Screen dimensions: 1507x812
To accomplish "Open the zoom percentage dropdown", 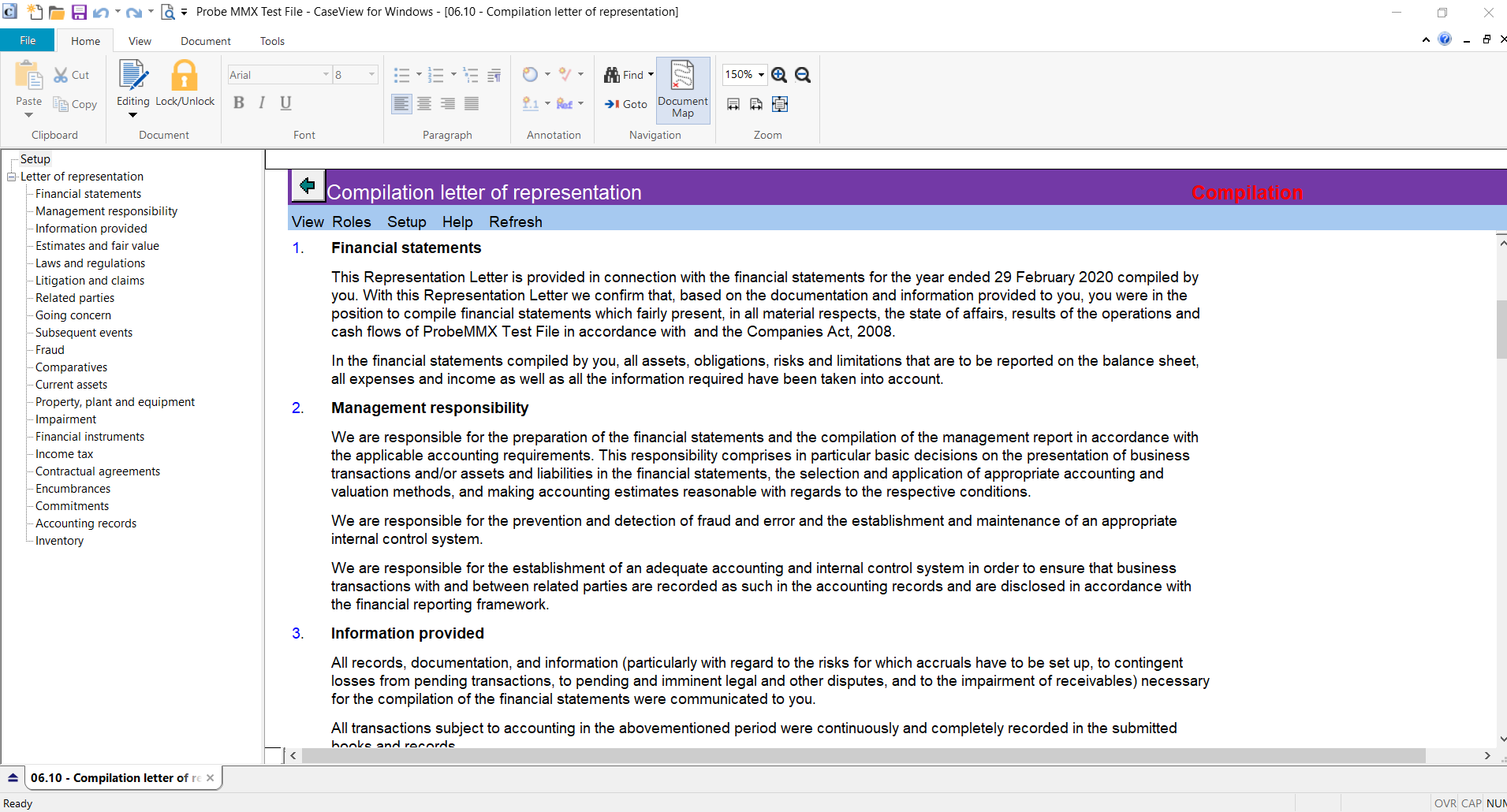I will click(761, 75).
